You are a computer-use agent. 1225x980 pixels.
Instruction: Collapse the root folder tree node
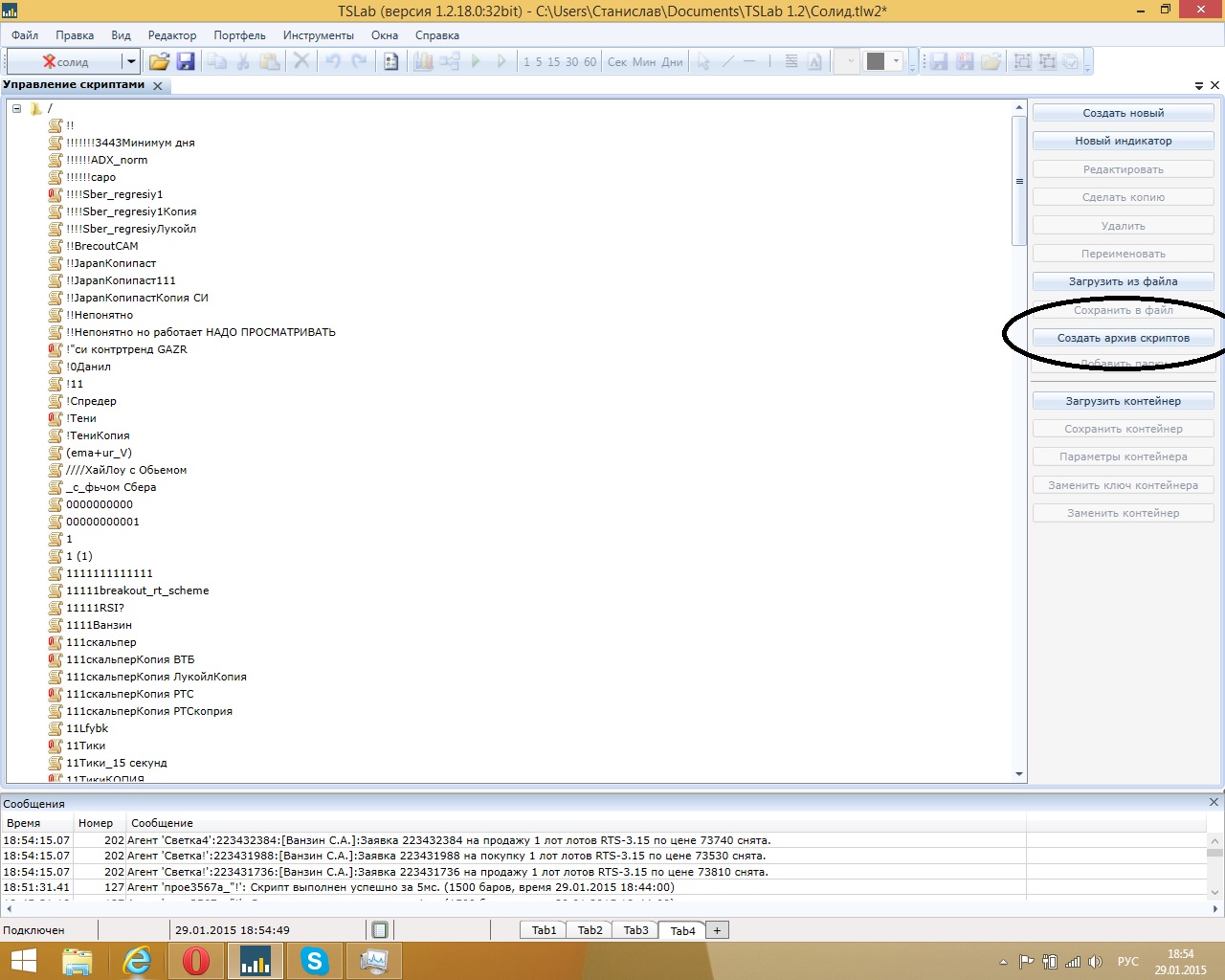[x=17, y=108]
